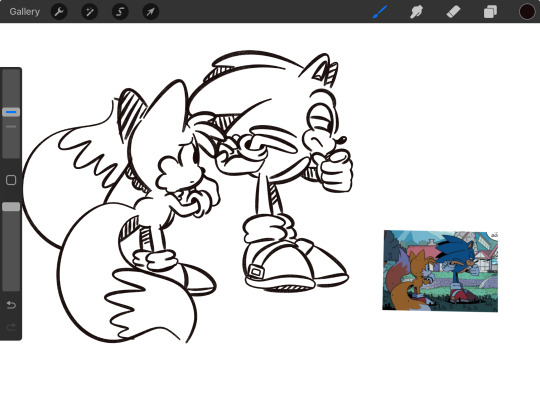Activate the Selection tool

pos(120,12)
